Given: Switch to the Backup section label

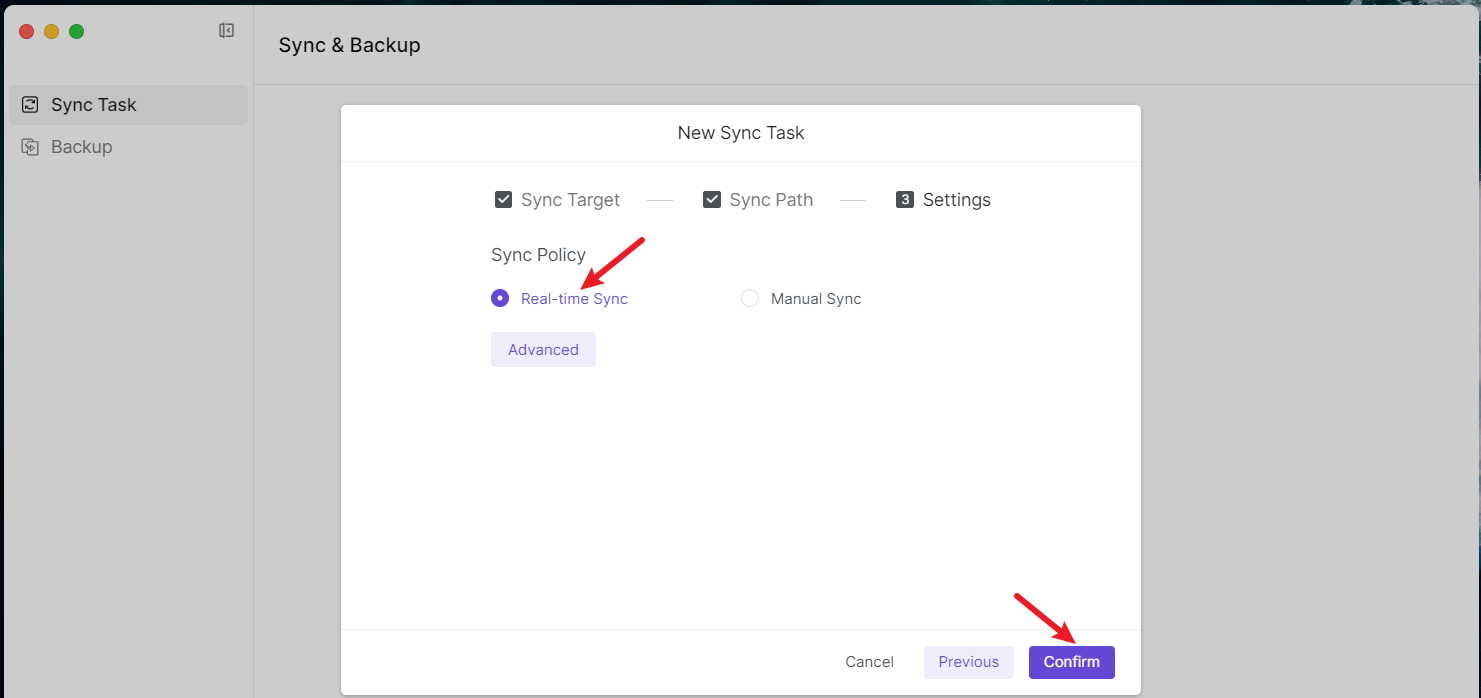Looking at the screenshot, I should [82, 147].
